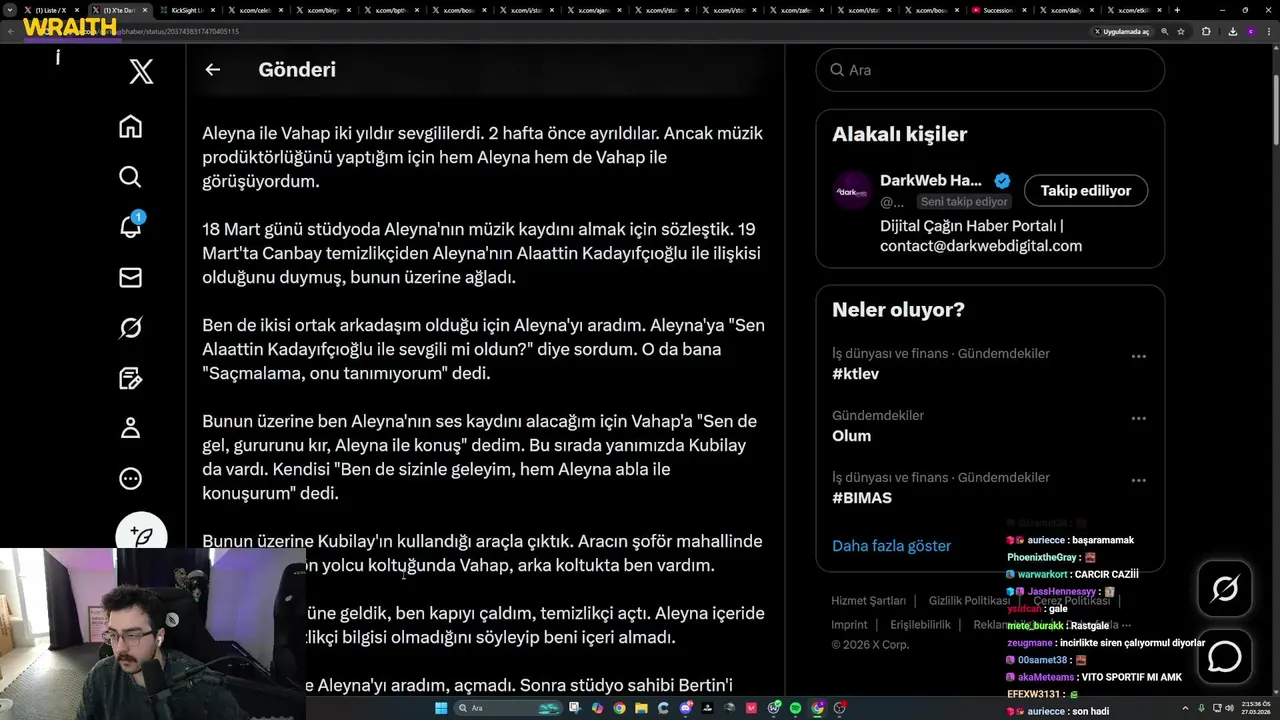Open Chrome three-dot menu

coord(1268,32)
